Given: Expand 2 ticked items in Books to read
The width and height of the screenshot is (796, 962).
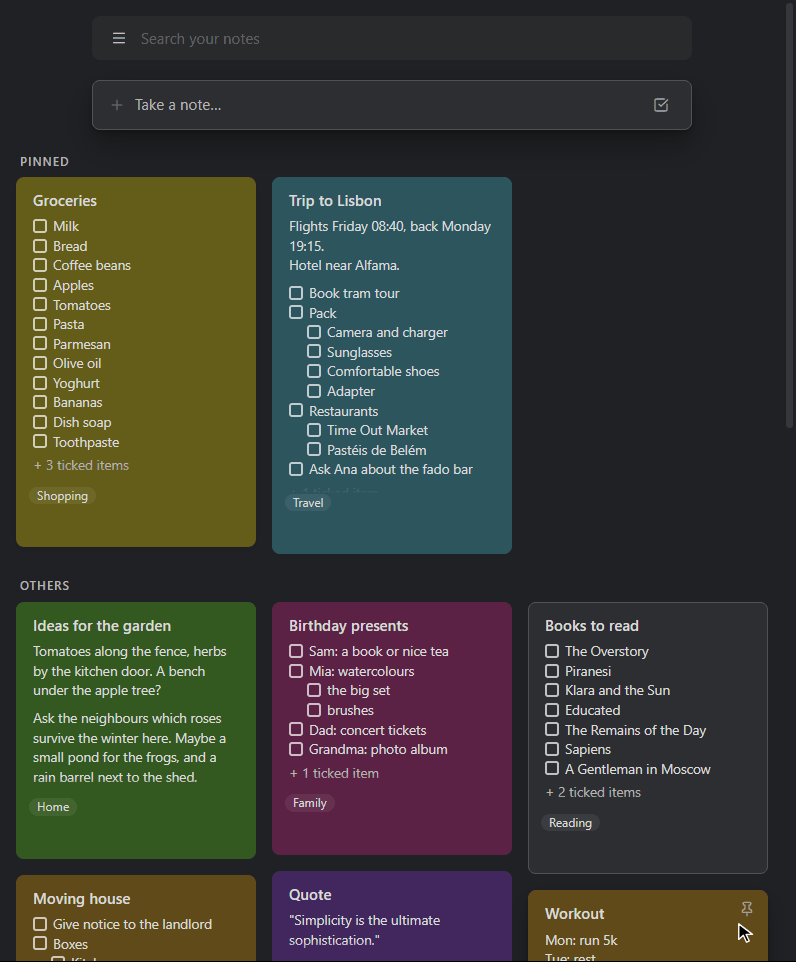Looking at the screenshot, I should click(593, 793).
